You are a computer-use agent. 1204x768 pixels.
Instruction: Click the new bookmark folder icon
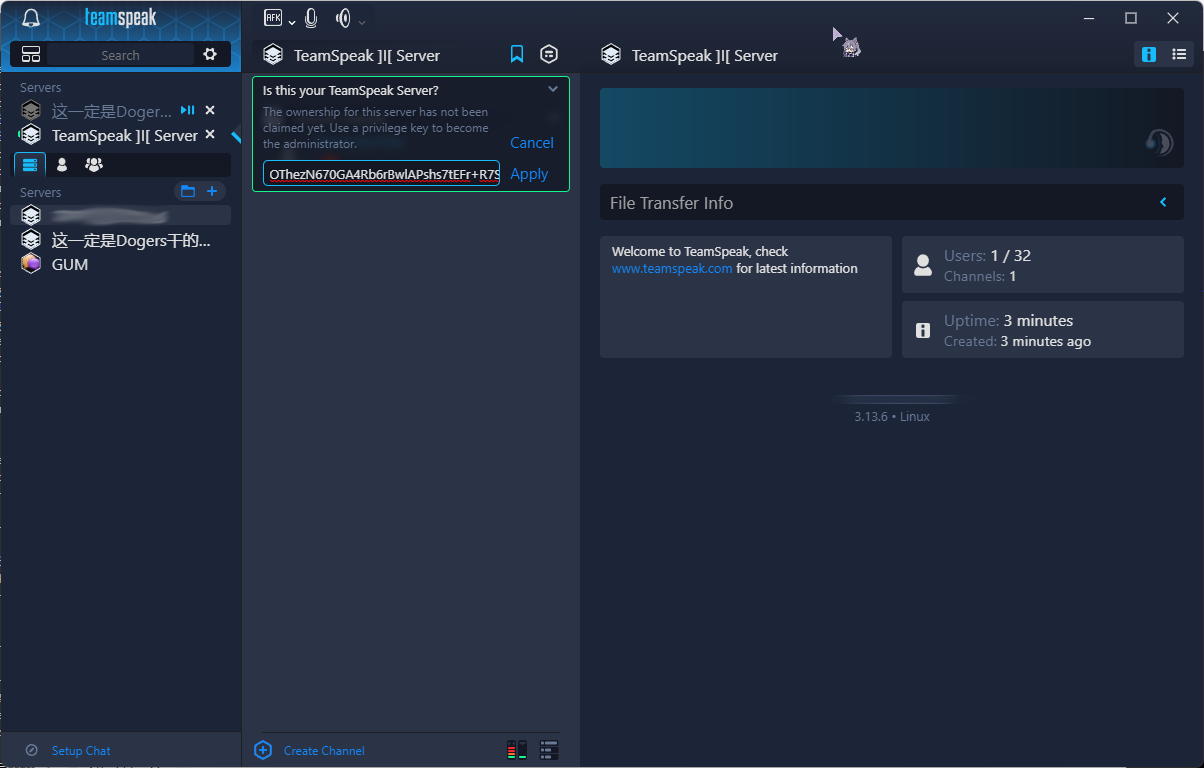click(187, 191)
